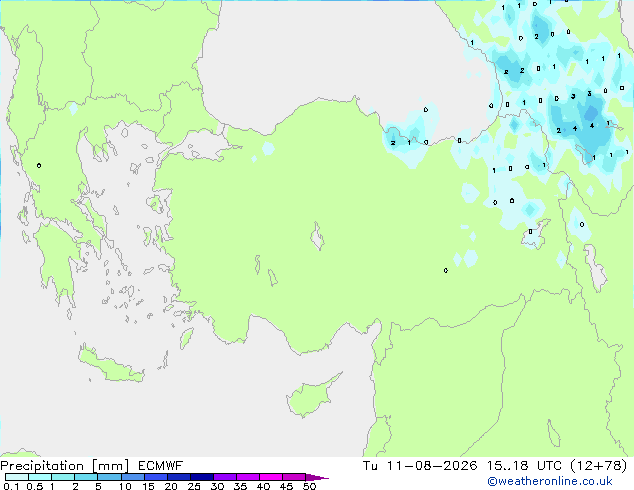Screen dimensions: 634x490
Task: Click the legend scale label 0.1
Action: tap(11, 486)
